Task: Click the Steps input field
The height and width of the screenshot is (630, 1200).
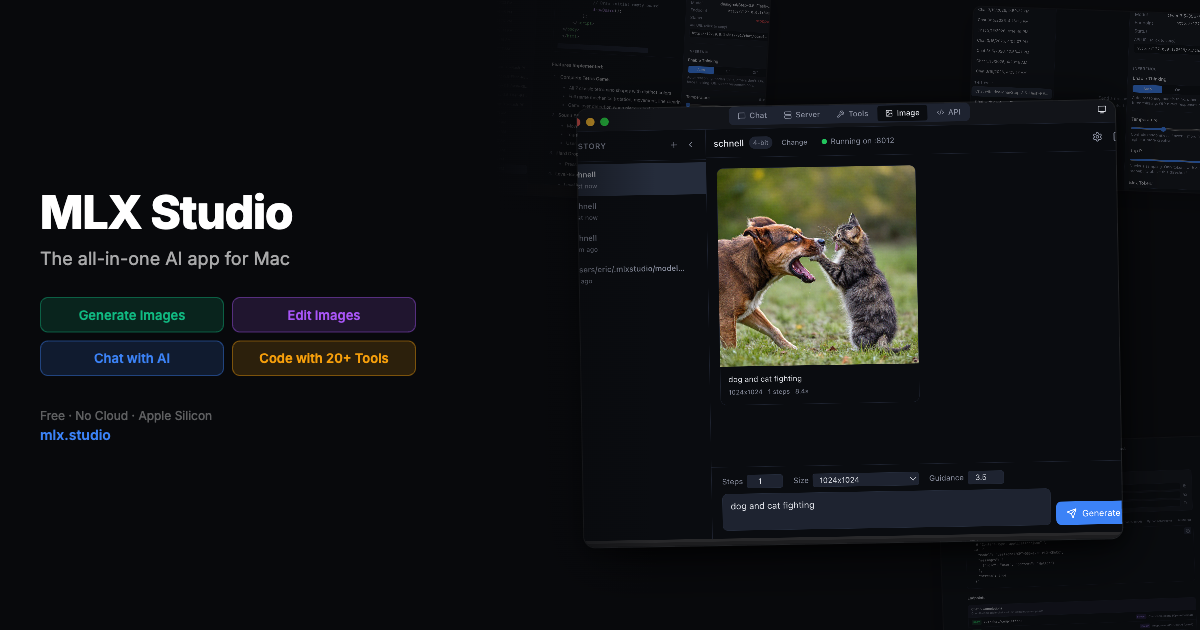Action: click(x=765, y=481)
